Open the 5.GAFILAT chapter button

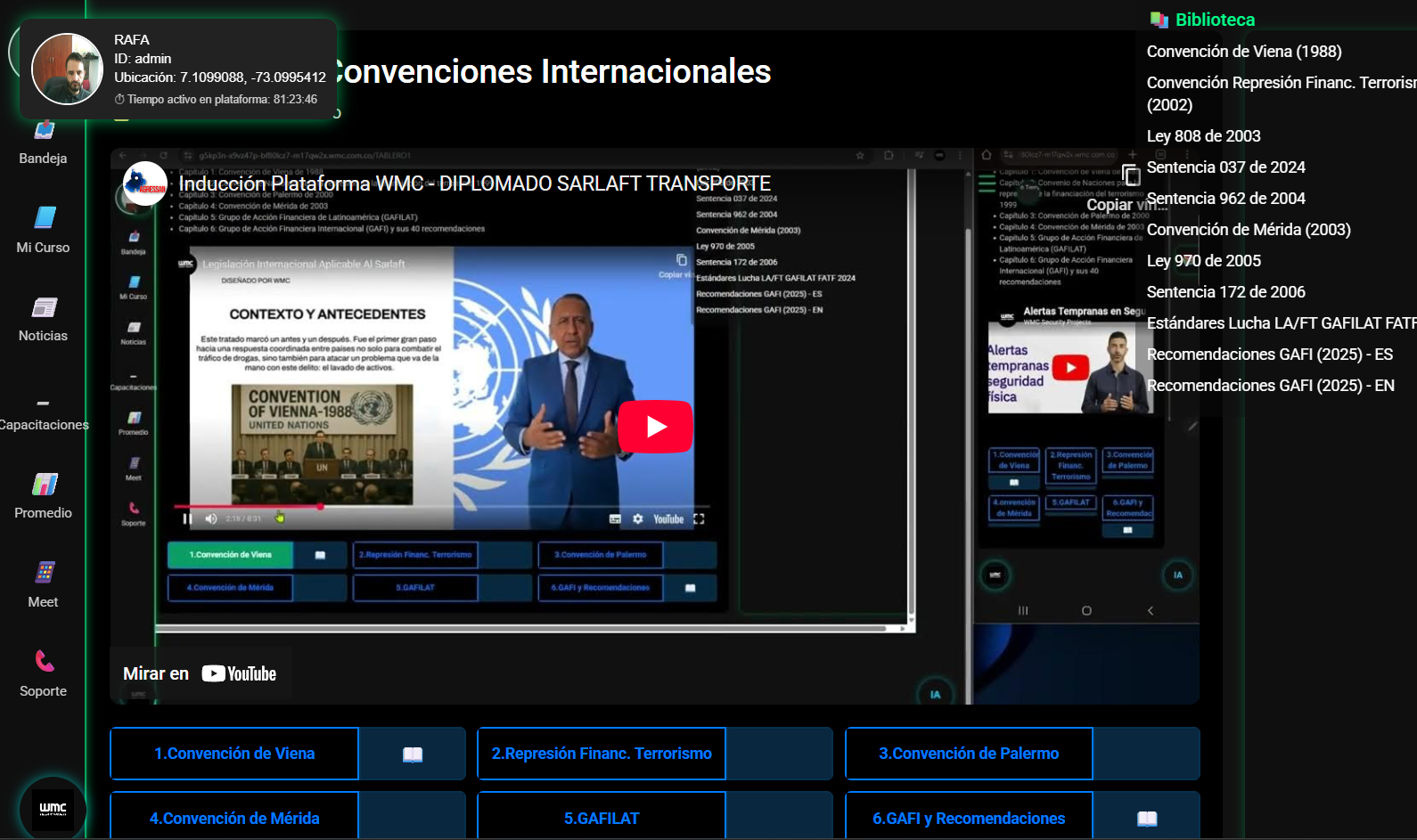(x=602, y=818)
